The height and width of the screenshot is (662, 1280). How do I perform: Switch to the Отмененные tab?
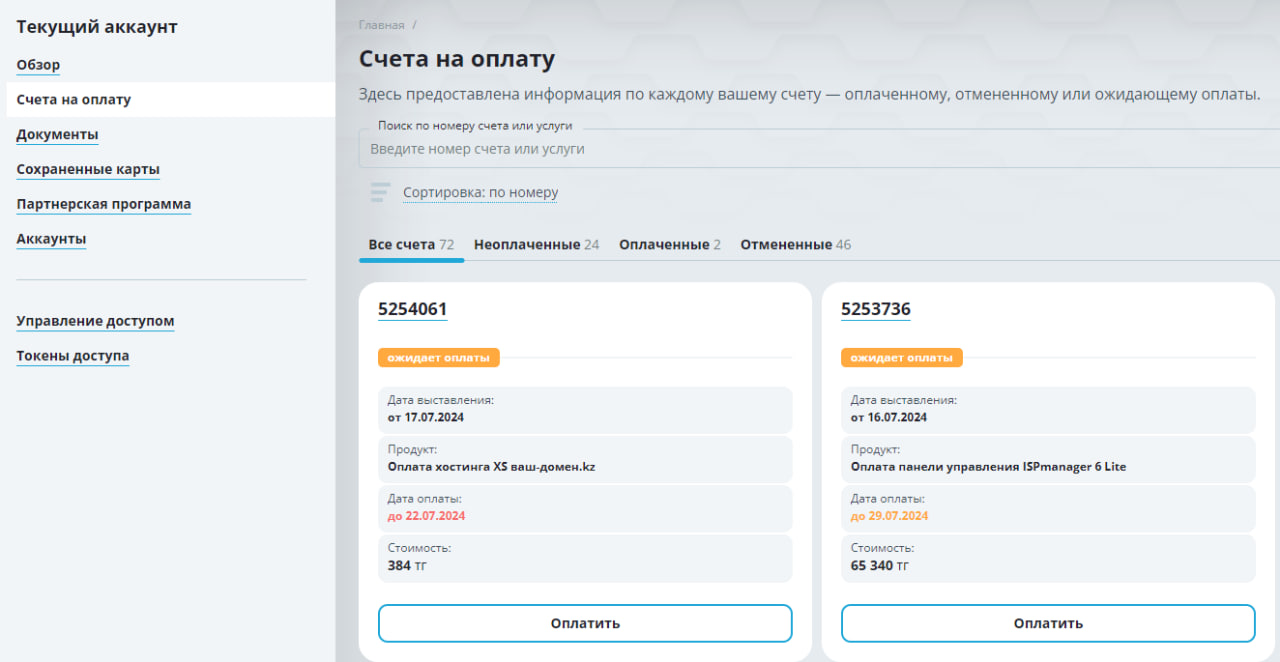(795, 244)
